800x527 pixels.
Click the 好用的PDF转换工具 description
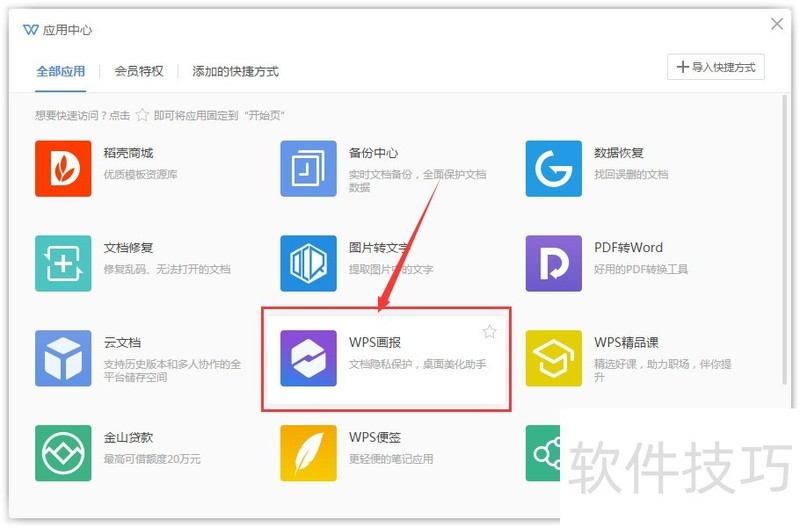[641, 269]
